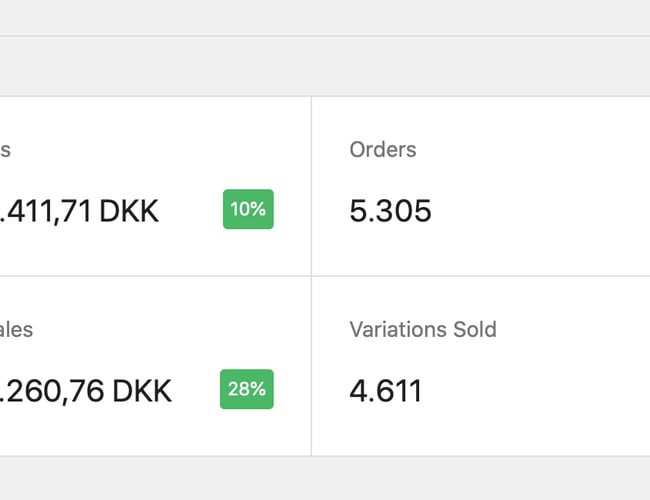
Task: Click the 4.611 variations sold value
Action: click(386, 391)
